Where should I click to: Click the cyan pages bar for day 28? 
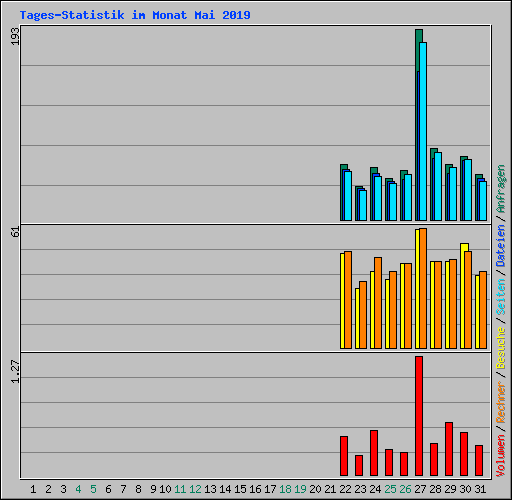438,187
